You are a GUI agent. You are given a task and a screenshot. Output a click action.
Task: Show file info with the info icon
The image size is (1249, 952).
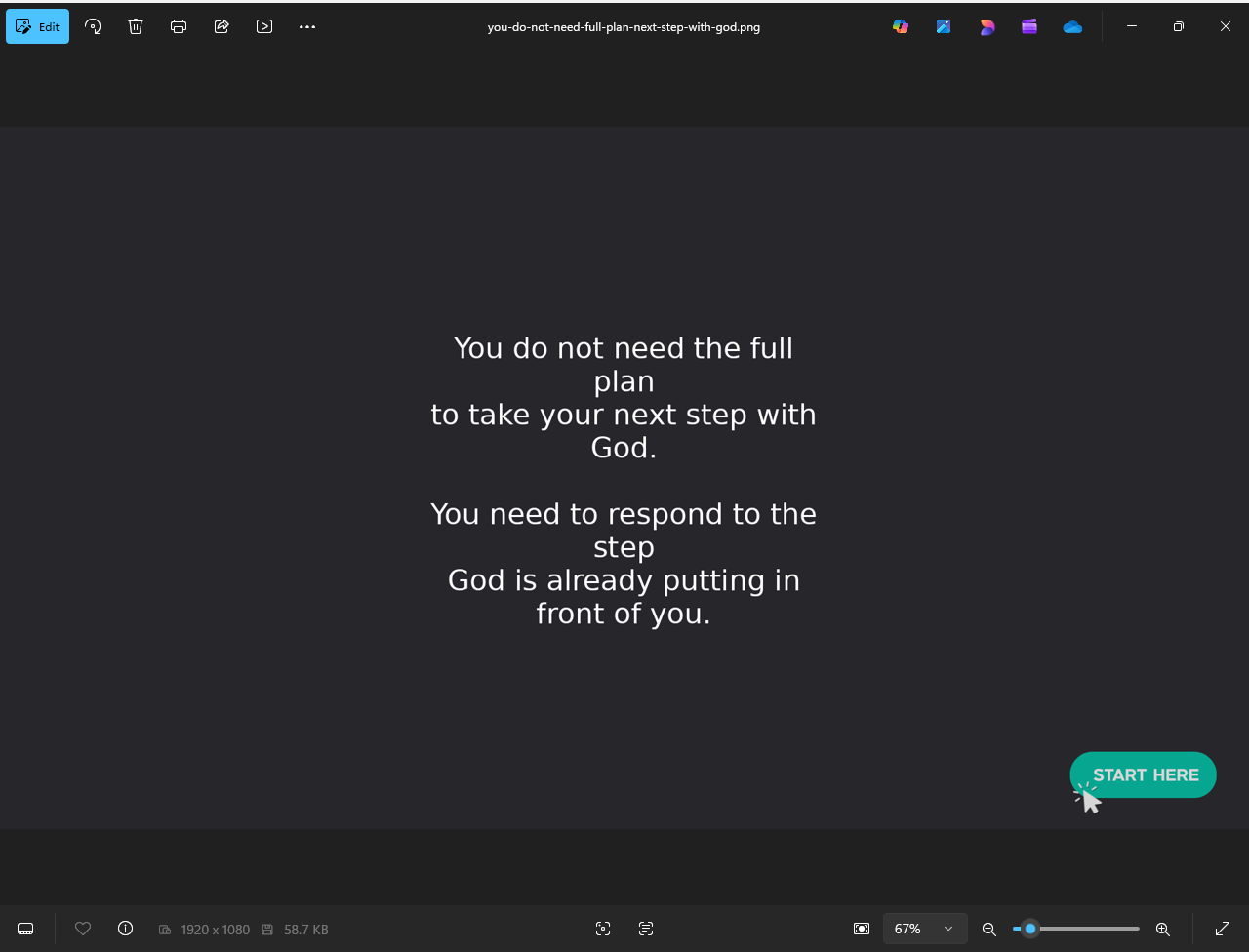pyautogui.click(x=125, y=929)
